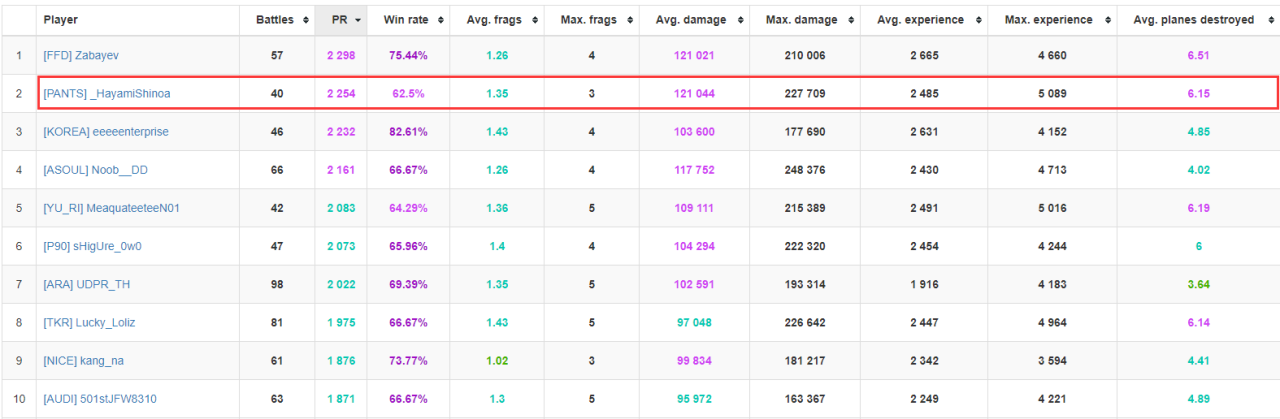Select [YU_RI] MeaquateeteeN01 player link
This screenshot has height=419, width=1280.
pos(112,208)
